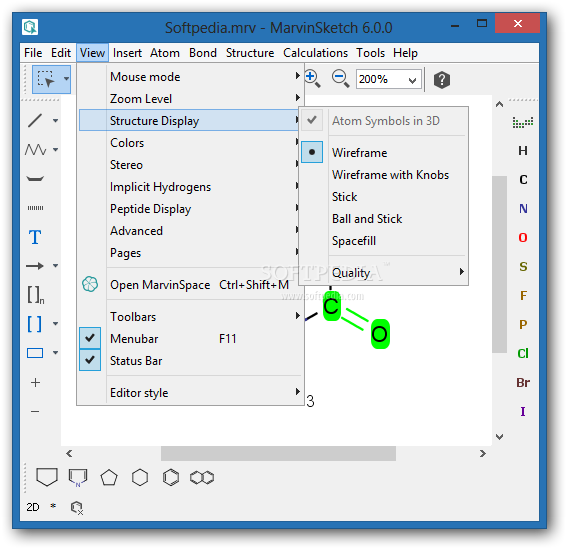Open the Structure menu

(250, 53)
